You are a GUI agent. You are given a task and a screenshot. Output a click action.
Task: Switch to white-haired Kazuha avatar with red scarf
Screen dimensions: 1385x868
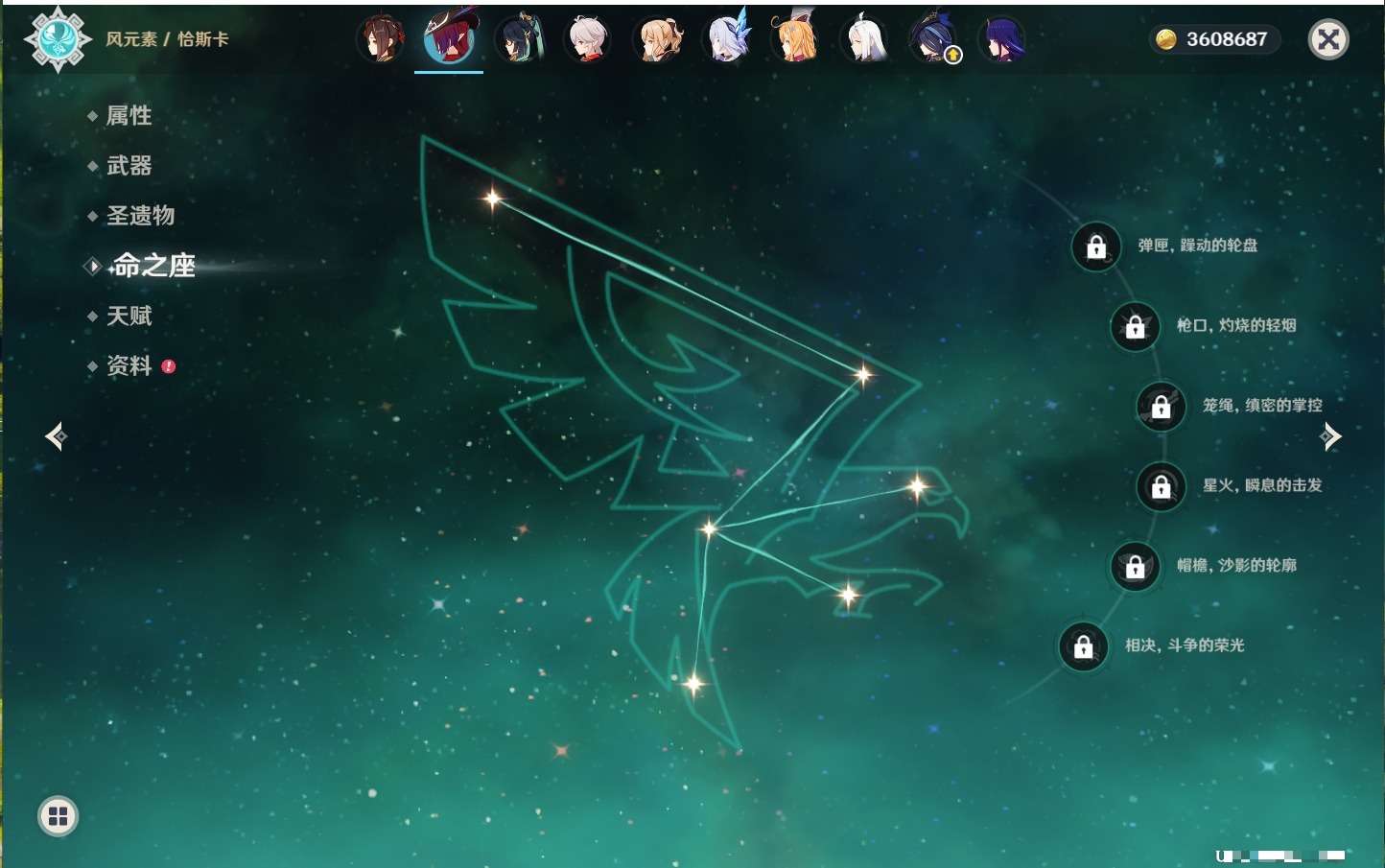[588, 40]
